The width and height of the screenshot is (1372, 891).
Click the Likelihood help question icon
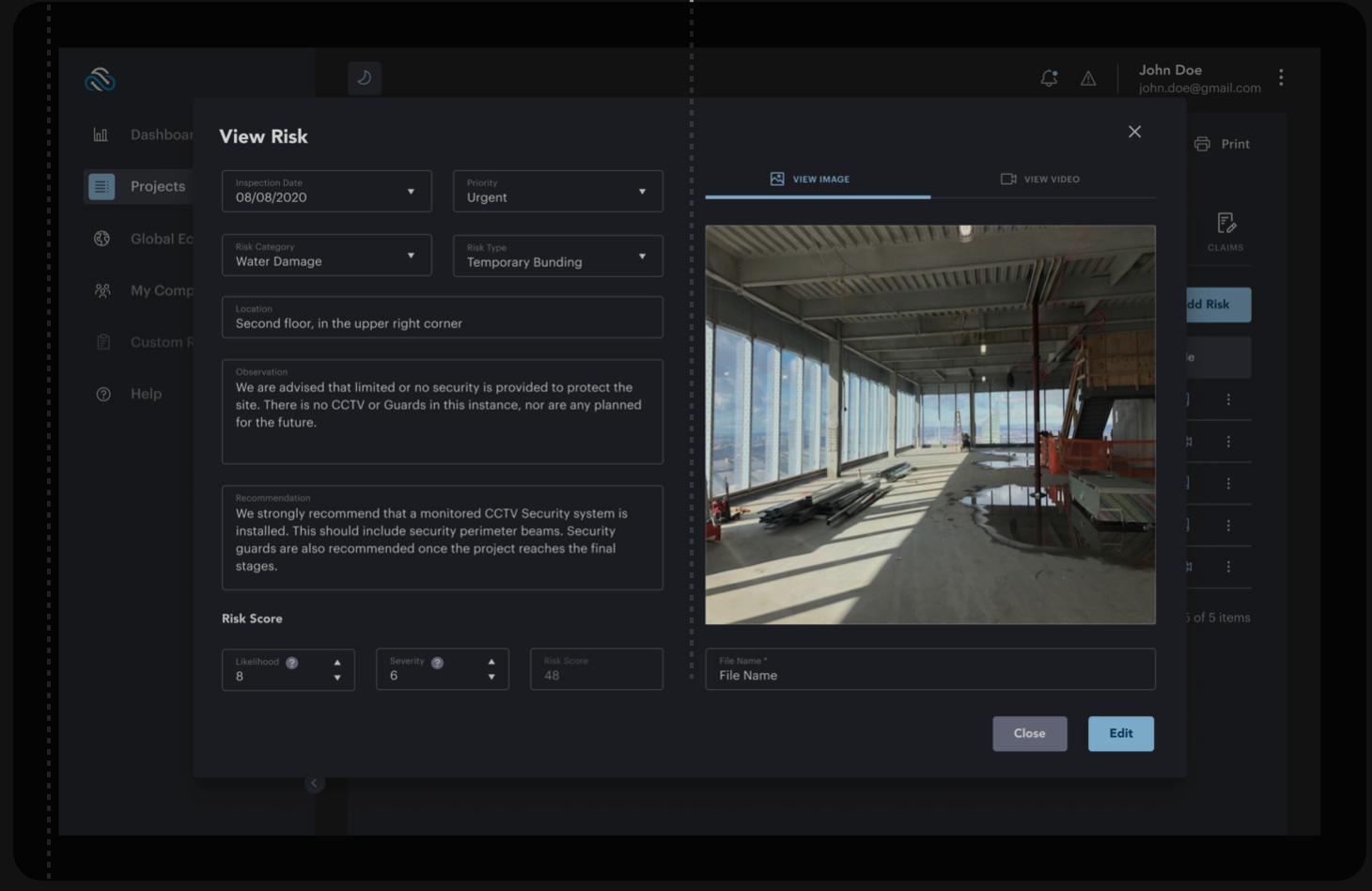(292, 663)
